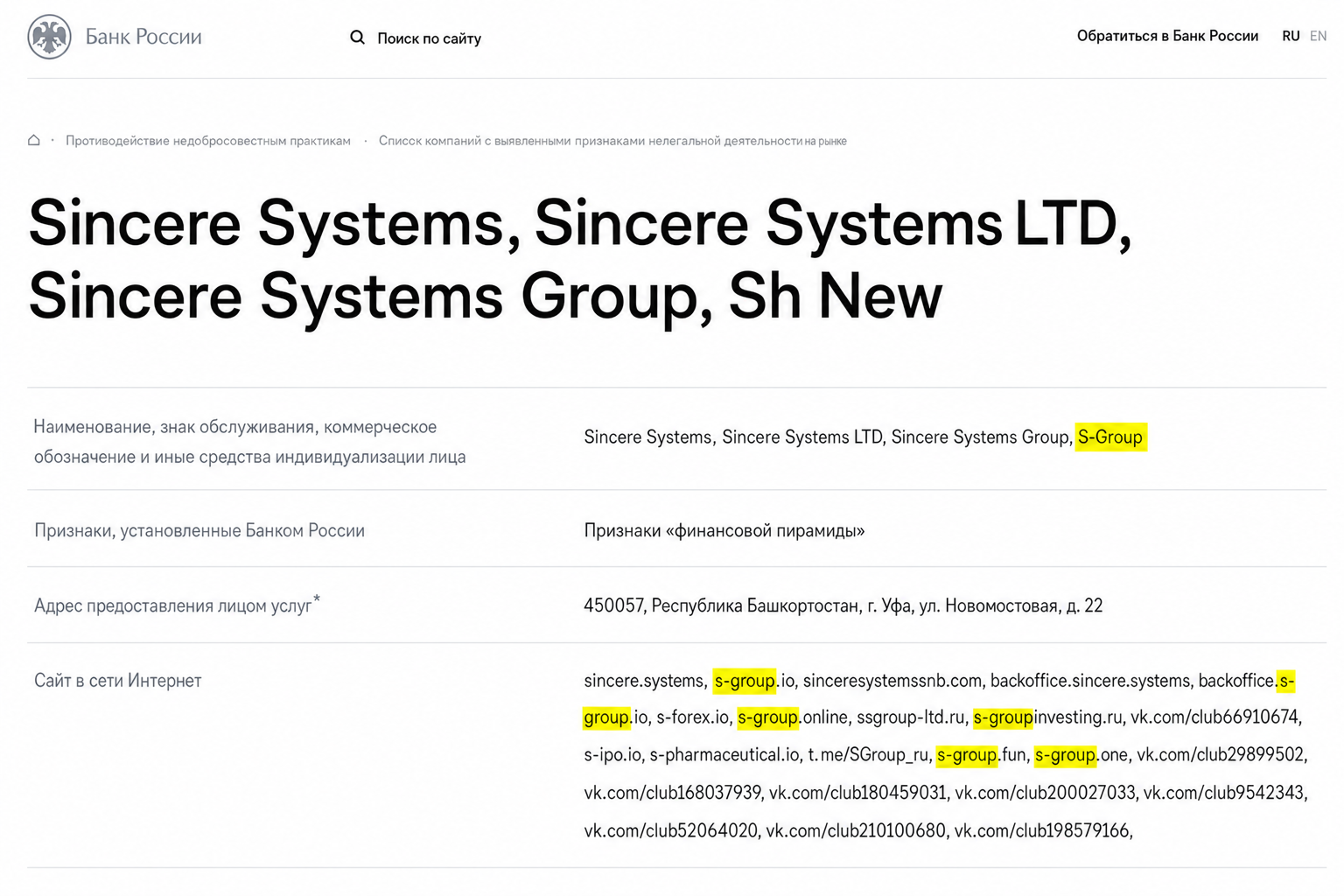Viewport: 1344px width, 896px height.
Task: Click highlighted 'S-Group' in the name row
Action: tap(1110, 437)
